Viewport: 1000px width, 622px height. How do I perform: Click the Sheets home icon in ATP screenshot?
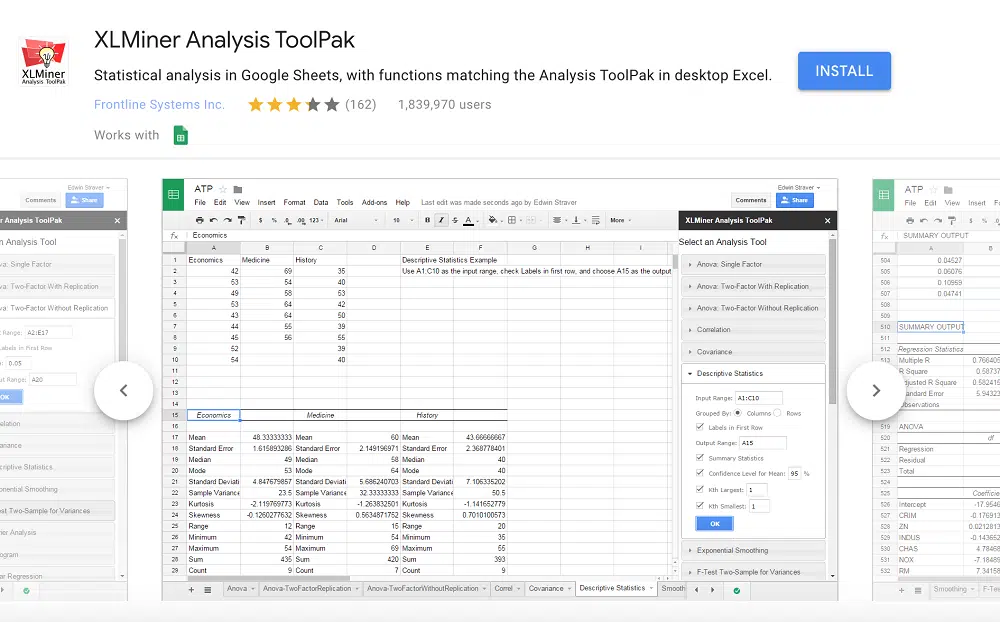click(173, 195)
